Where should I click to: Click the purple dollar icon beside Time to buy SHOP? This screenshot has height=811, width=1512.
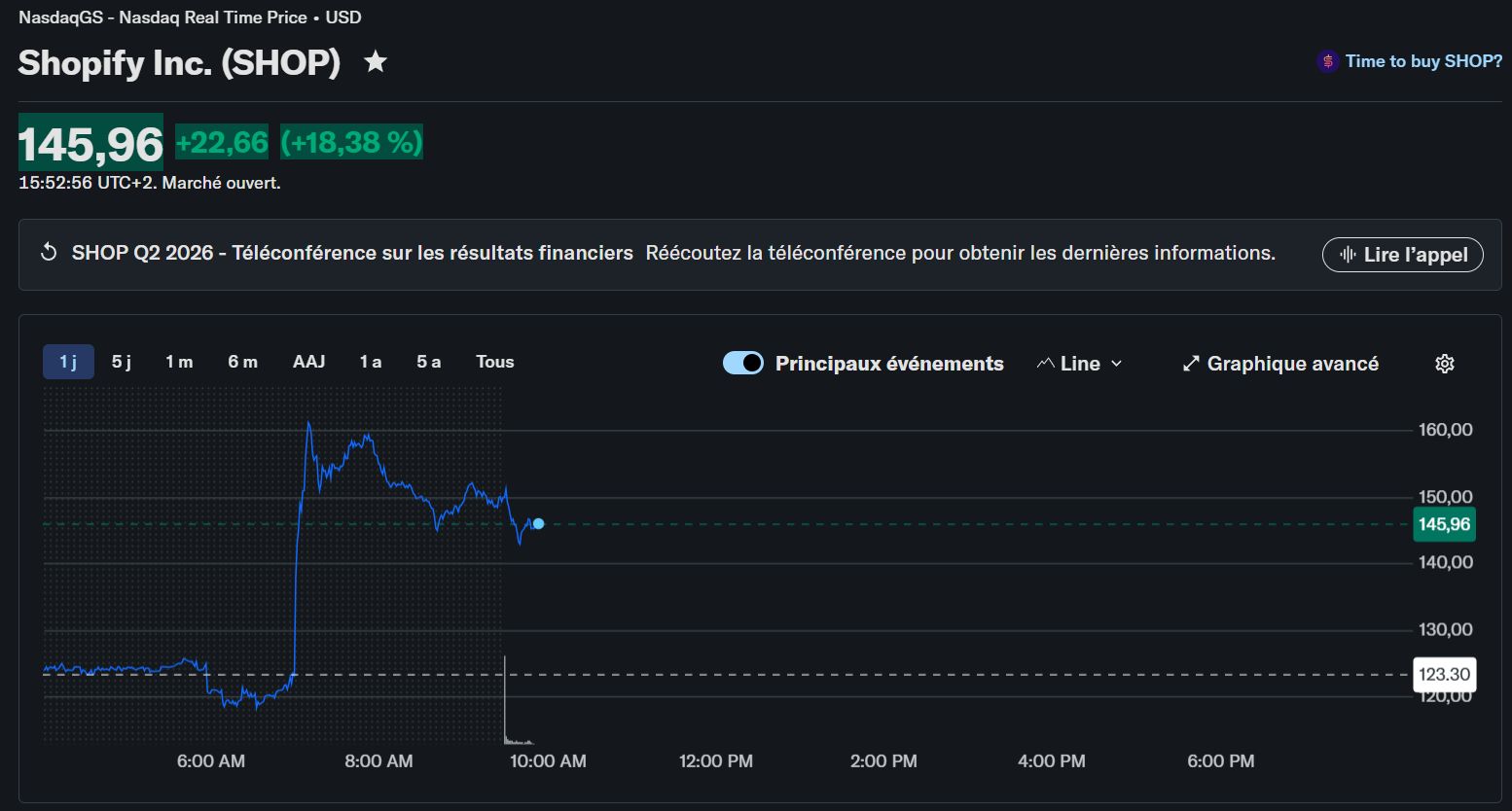[x=1327, y=61]
